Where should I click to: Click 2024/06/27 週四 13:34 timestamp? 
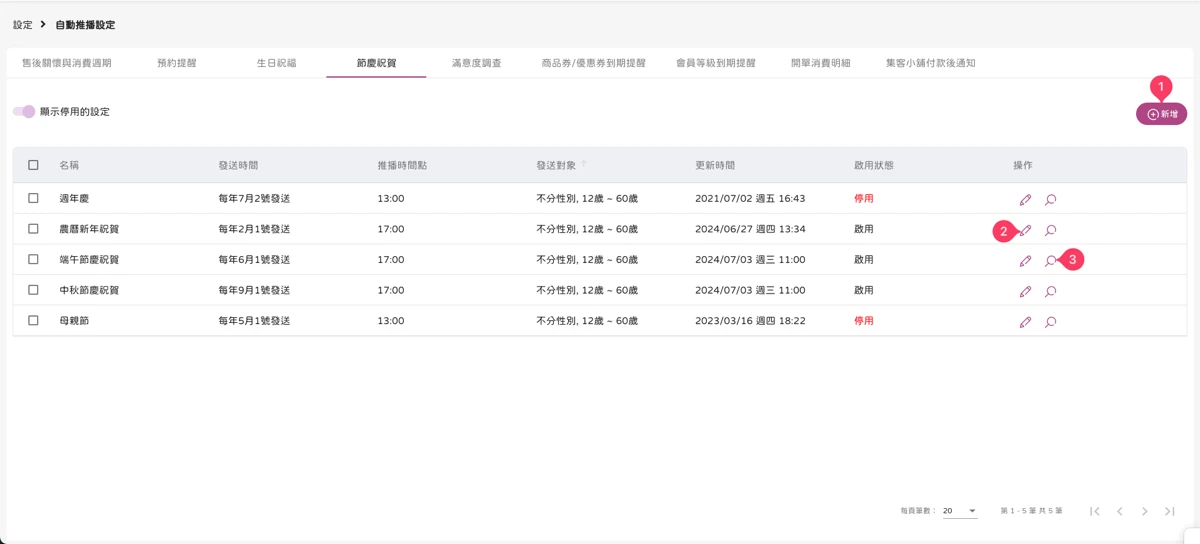(750, 229)
